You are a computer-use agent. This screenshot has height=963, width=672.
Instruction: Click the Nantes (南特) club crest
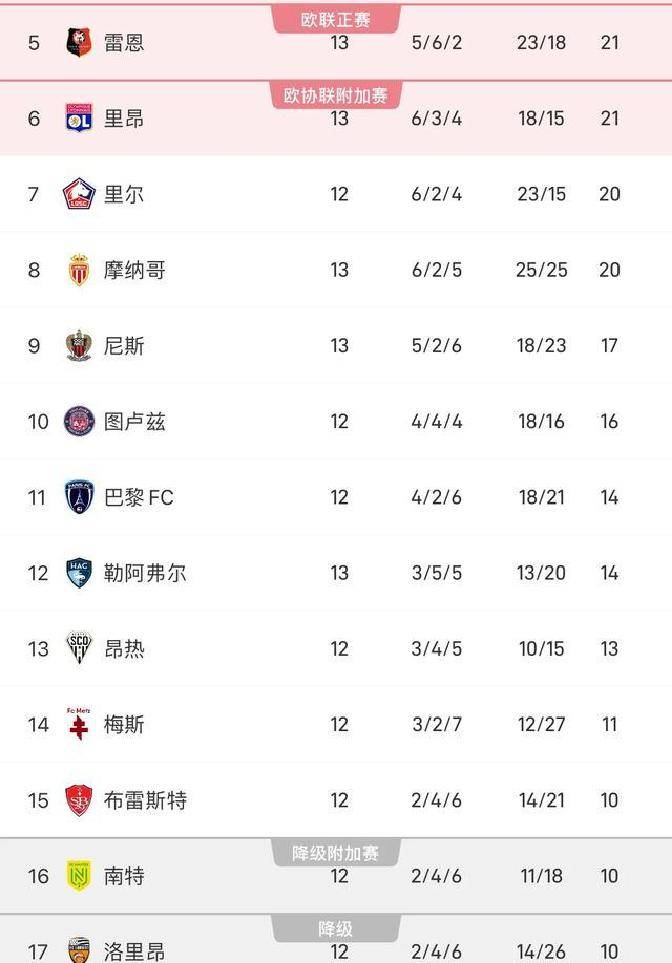click(79, 876)
